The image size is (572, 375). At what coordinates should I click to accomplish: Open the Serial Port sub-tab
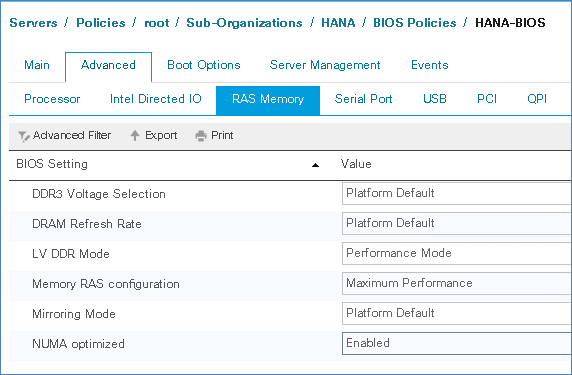coord(363,99)
